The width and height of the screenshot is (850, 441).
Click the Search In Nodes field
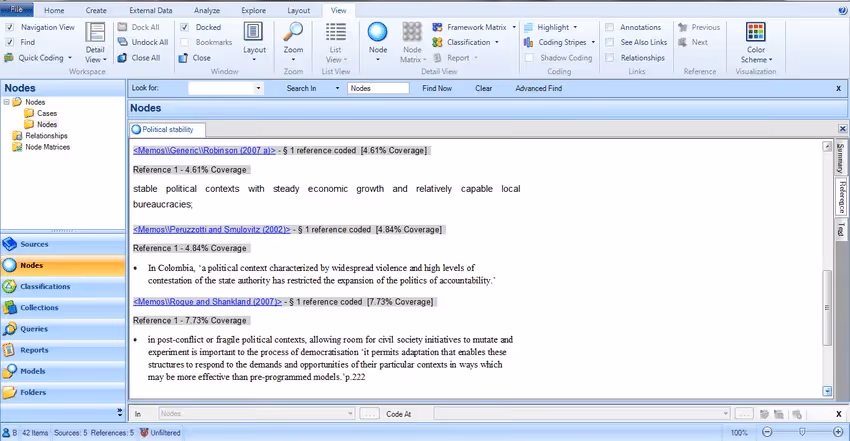pyautogui.click(x=378, y=88)
